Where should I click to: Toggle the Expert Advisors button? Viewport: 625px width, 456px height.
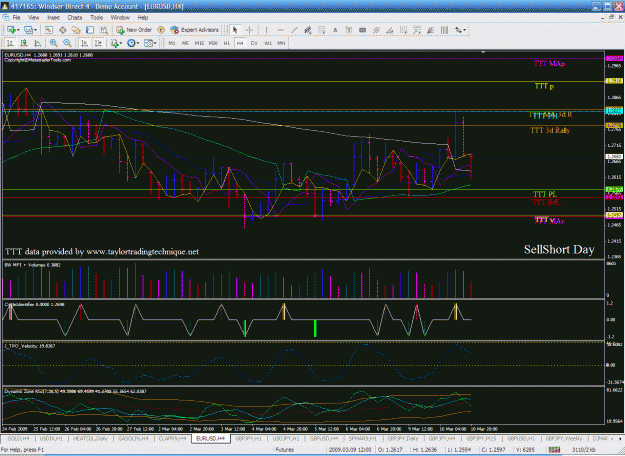[195, 30]
